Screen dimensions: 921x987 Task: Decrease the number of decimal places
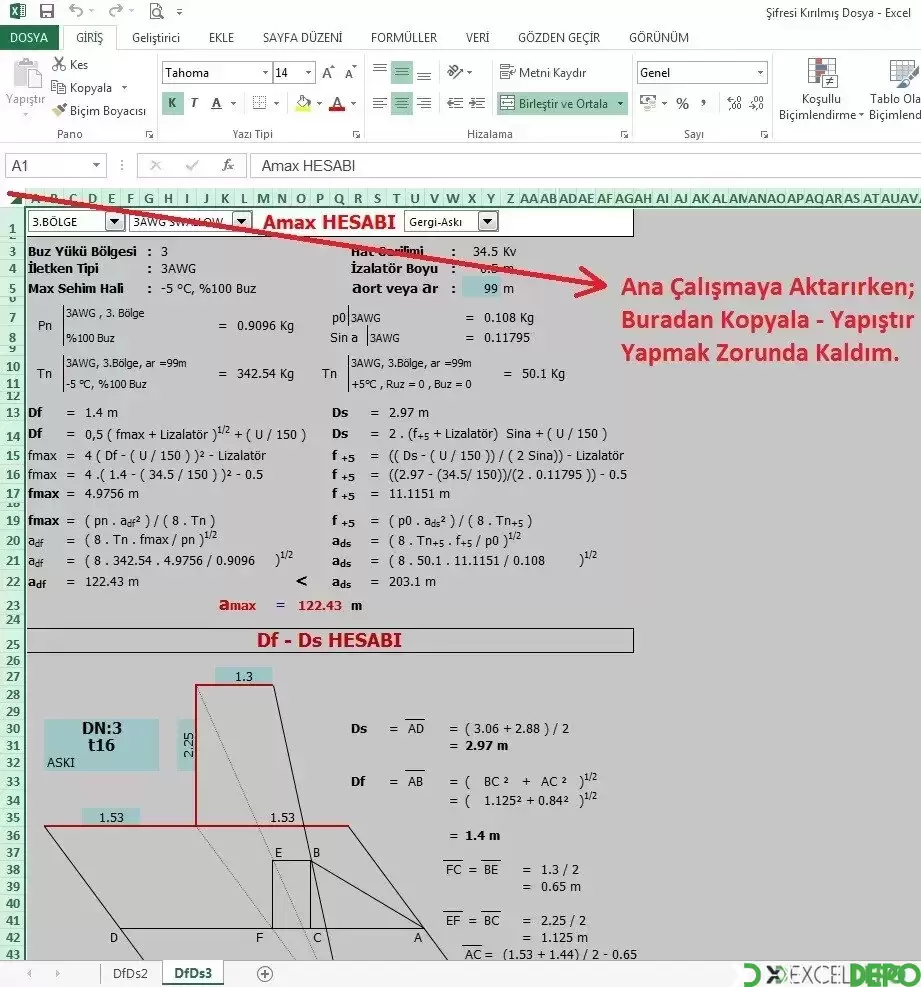point(757,103)
